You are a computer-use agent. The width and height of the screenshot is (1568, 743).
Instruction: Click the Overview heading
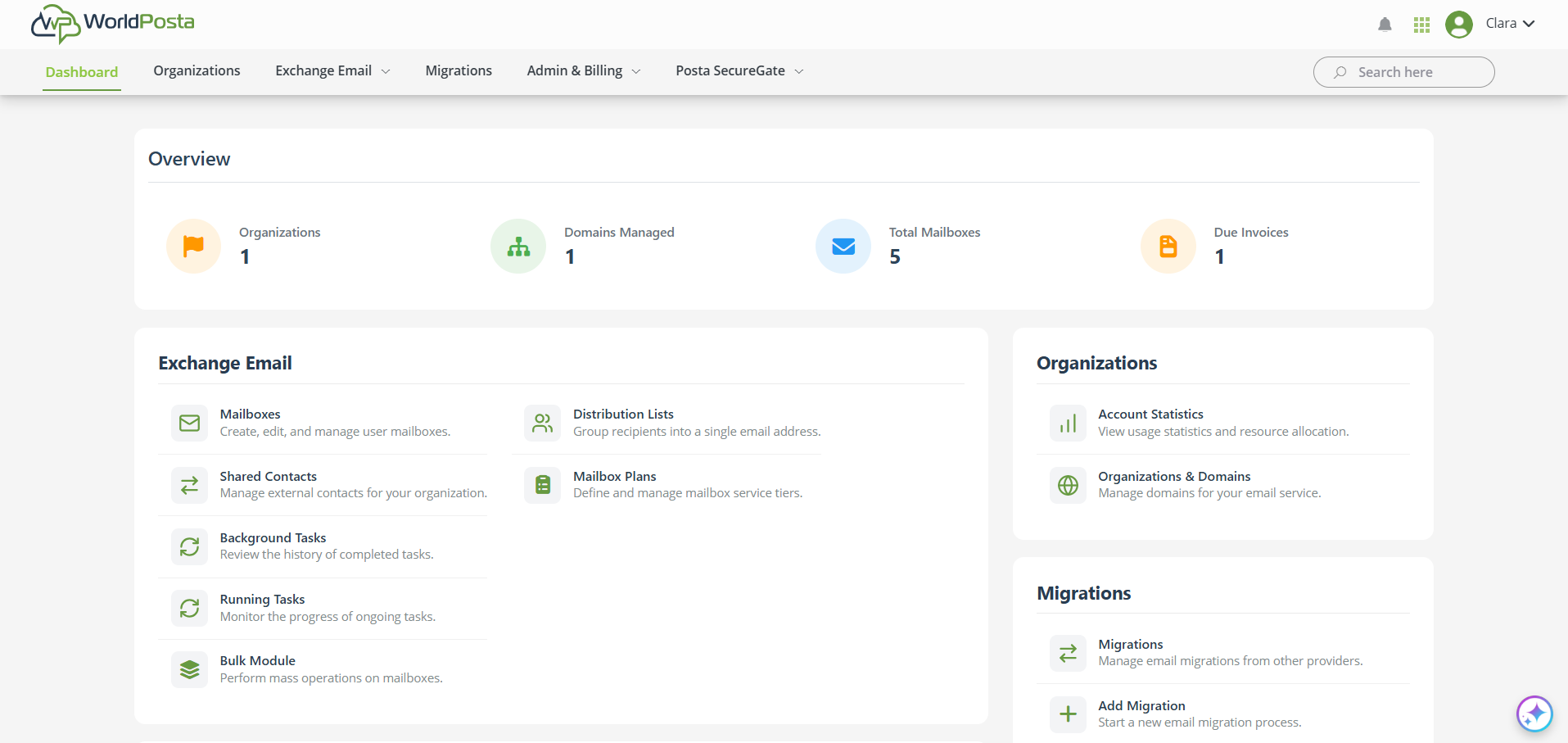point(189,159)
